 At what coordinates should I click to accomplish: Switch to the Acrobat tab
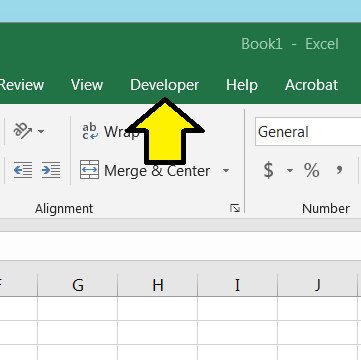pos(311,85)
